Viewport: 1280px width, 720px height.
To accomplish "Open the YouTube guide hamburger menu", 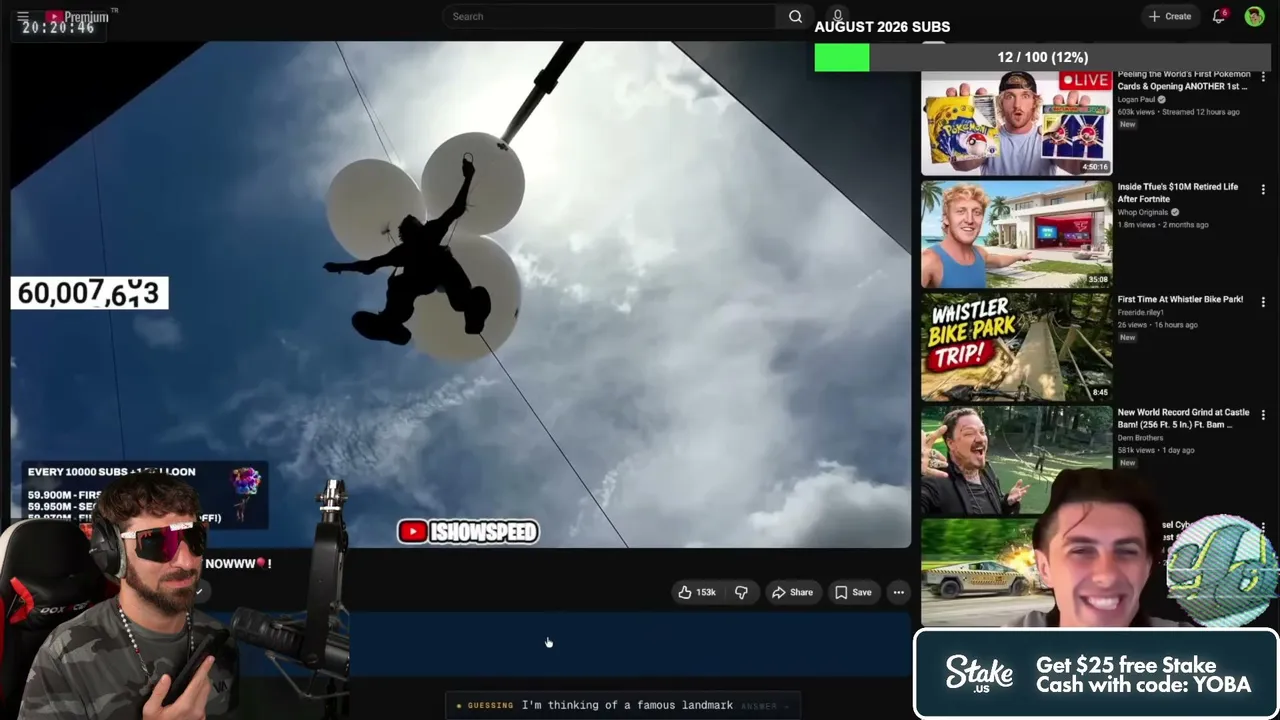I will coord(23,17).
